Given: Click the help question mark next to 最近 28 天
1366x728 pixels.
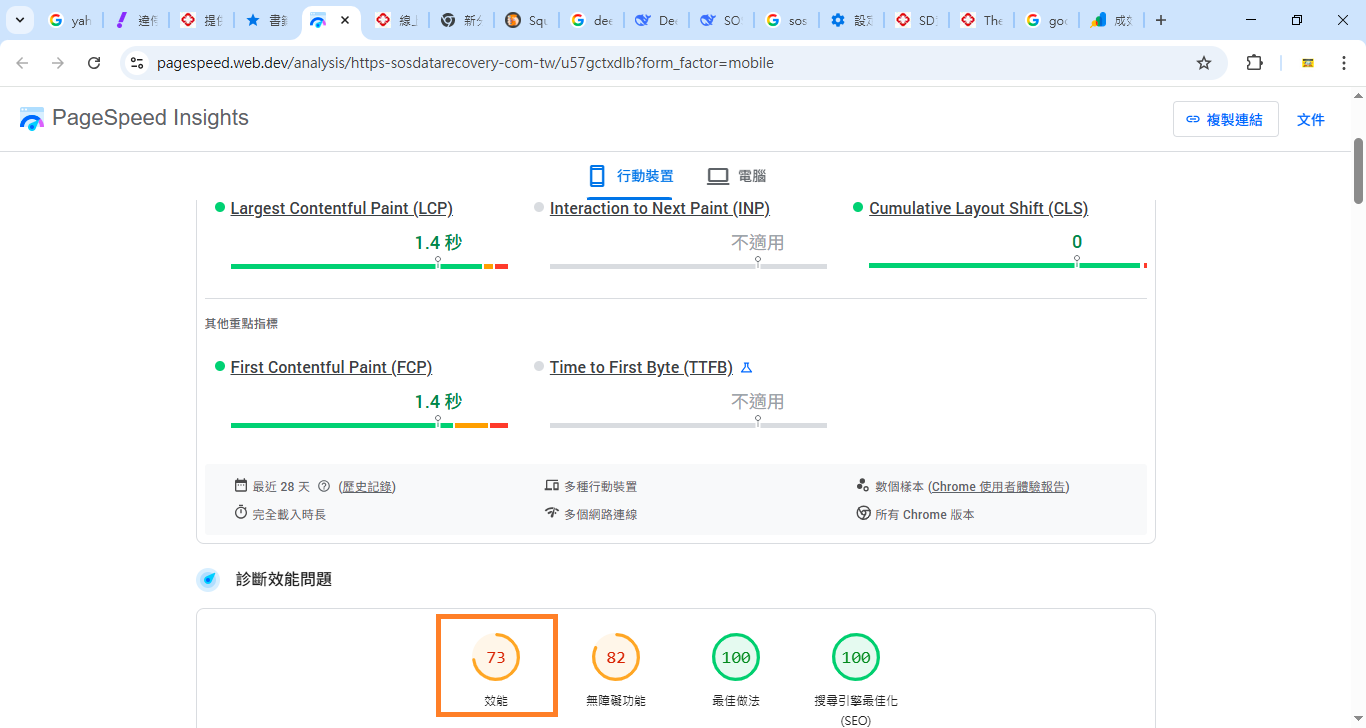Looking at the screenshot, I should (324, 487).
